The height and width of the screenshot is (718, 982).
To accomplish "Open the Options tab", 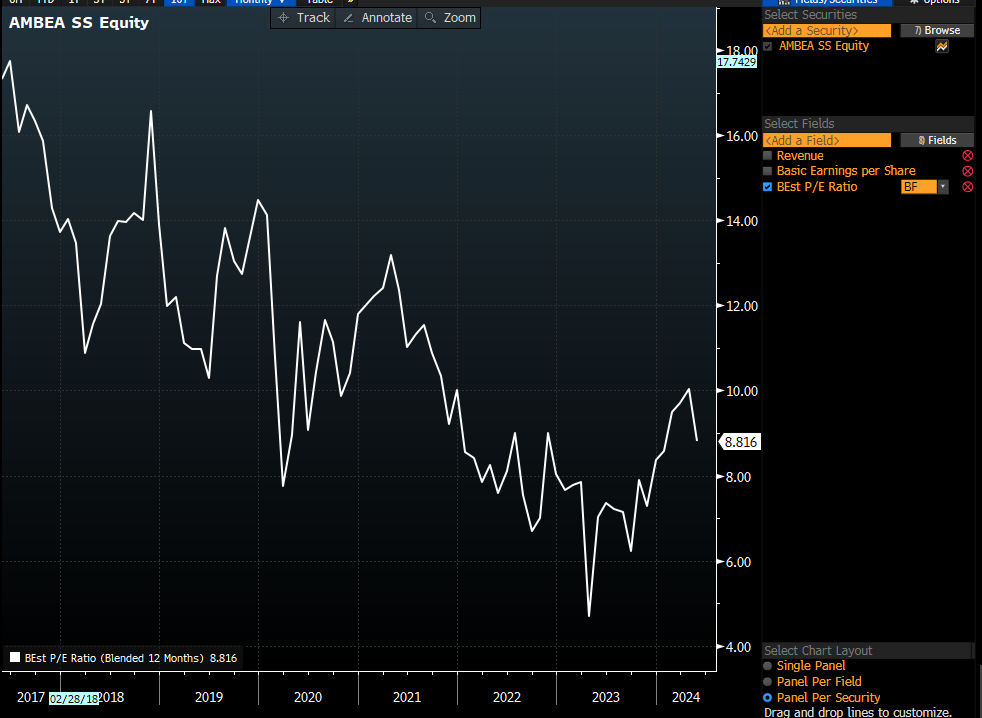I will pos(935,2).
